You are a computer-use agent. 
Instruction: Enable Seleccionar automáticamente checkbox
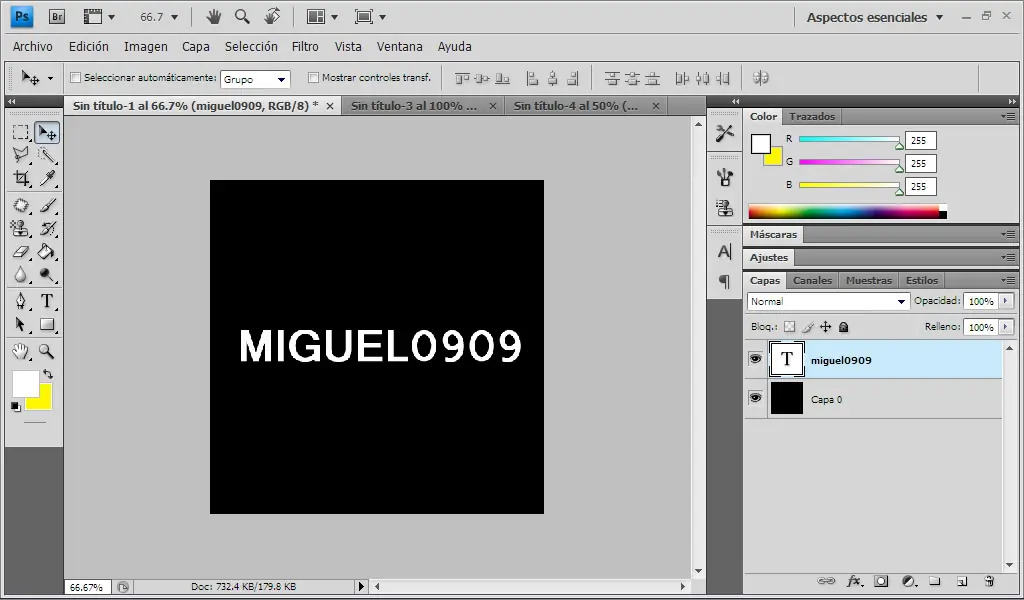click(x=76, y=78)
